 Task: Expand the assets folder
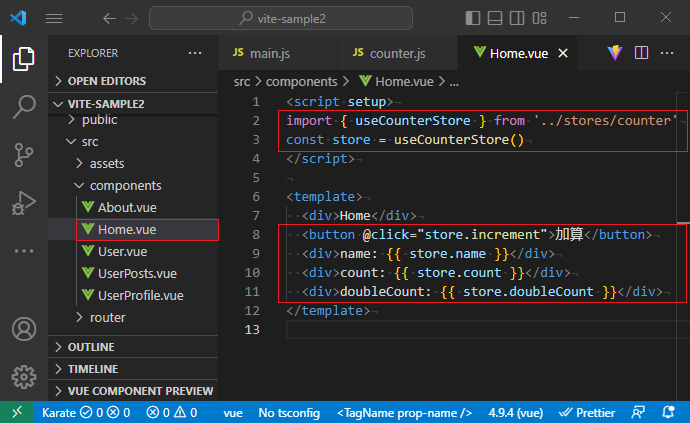(x=133, y=164)
